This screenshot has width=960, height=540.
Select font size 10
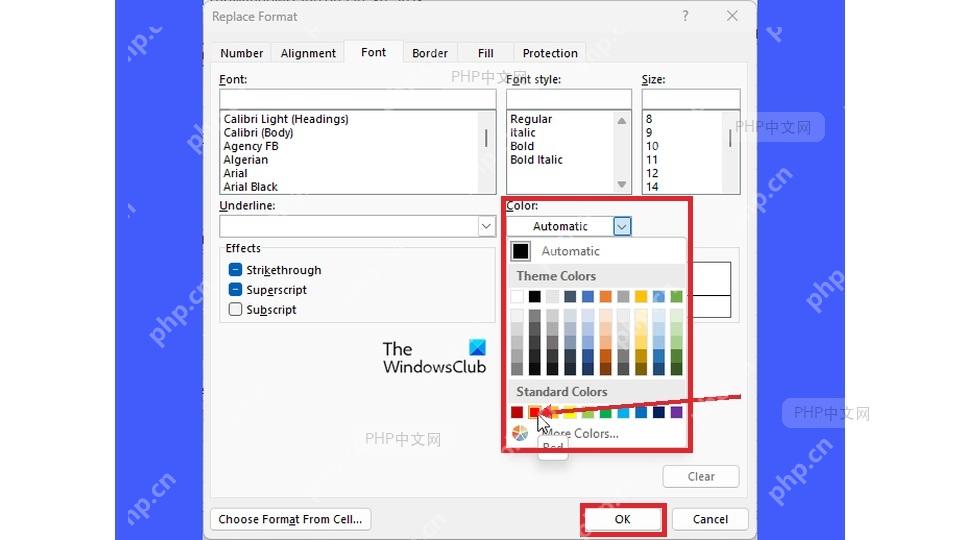(x=652, y=146)
